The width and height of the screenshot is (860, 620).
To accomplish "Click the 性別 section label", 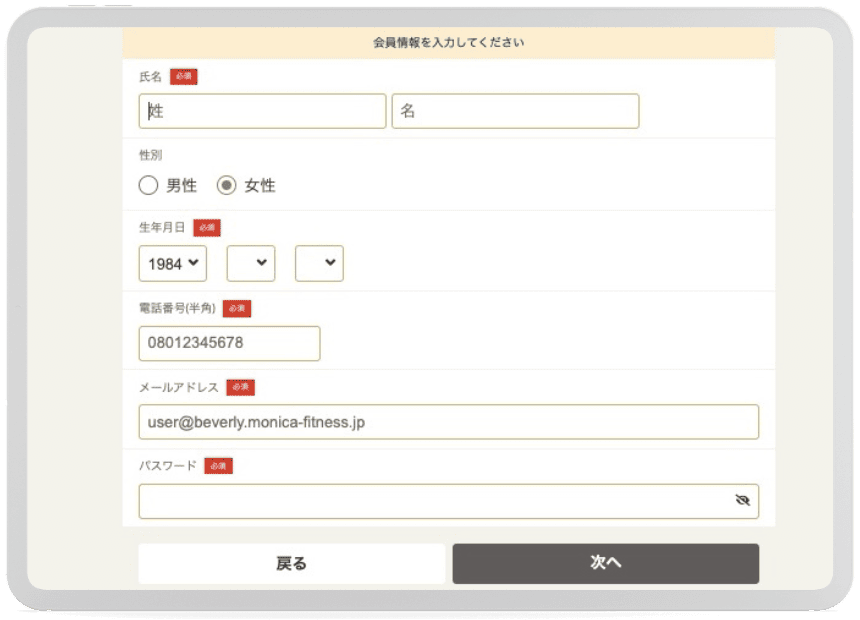I will click(150, 155).
